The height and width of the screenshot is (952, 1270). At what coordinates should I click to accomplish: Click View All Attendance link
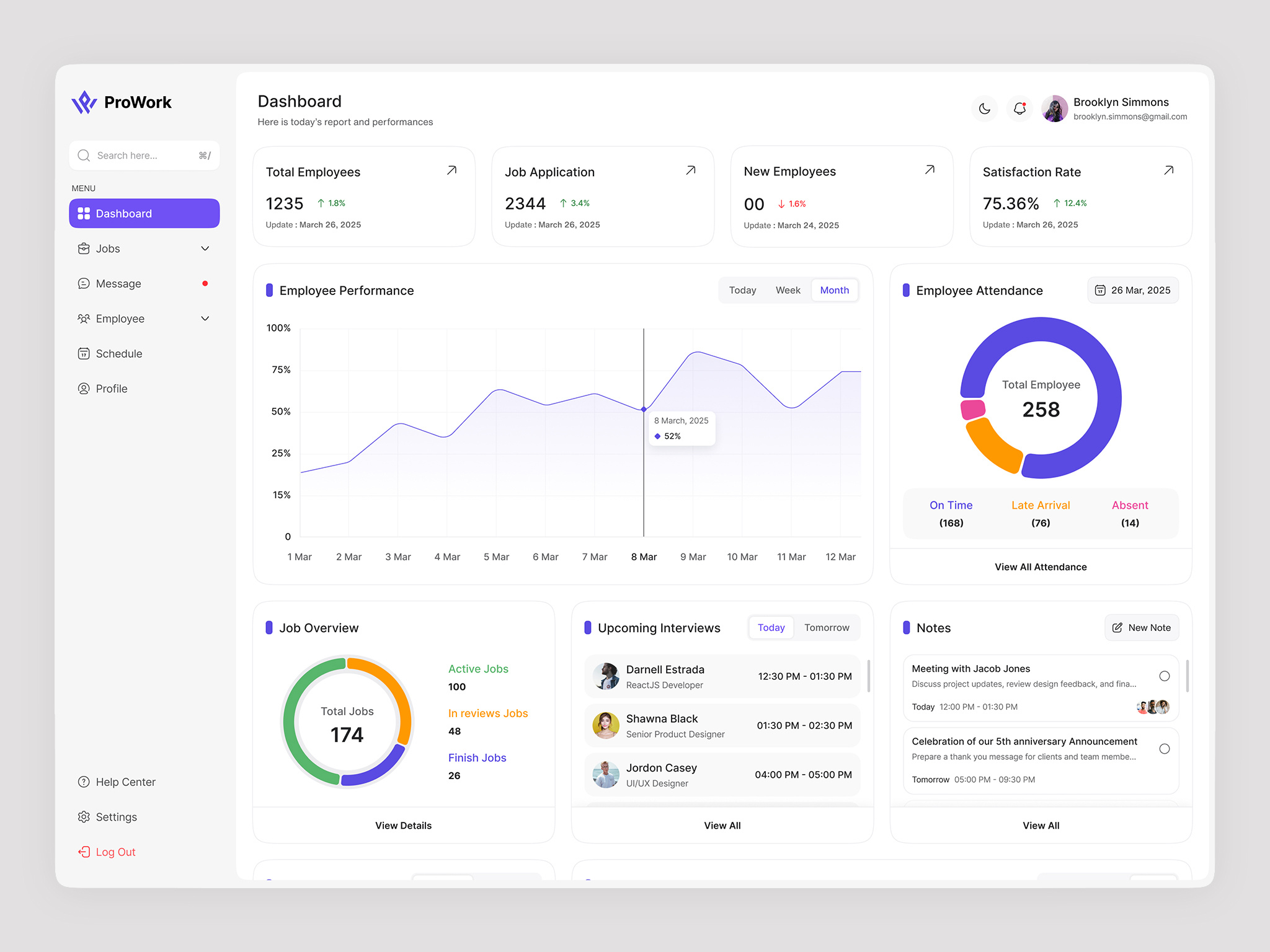coord(1040,566)
